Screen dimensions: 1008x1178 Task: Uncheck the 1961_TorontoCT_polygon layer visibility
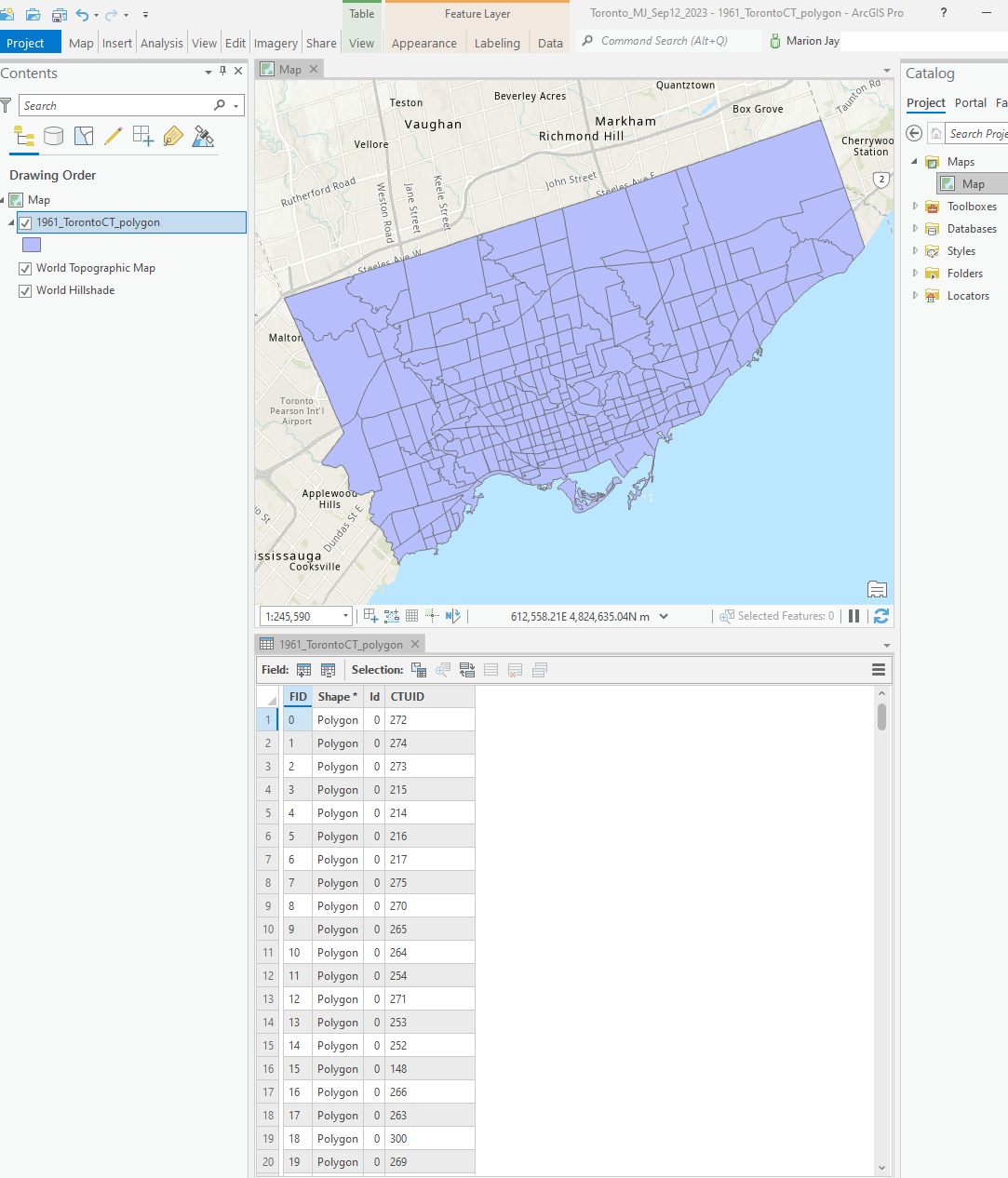tap(25, 221)
